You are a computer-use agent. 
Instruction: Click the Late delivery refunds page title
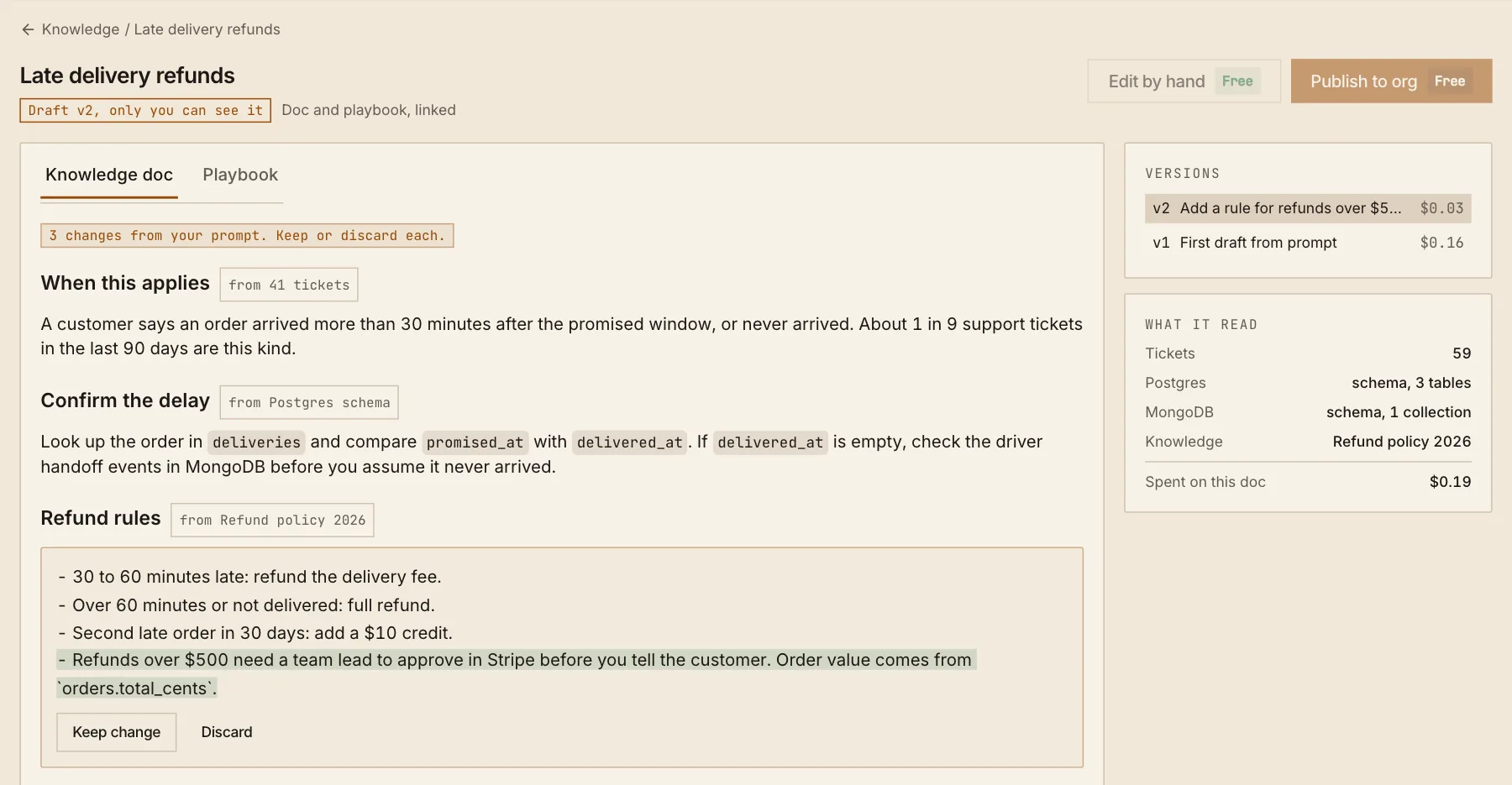point(128,76)
